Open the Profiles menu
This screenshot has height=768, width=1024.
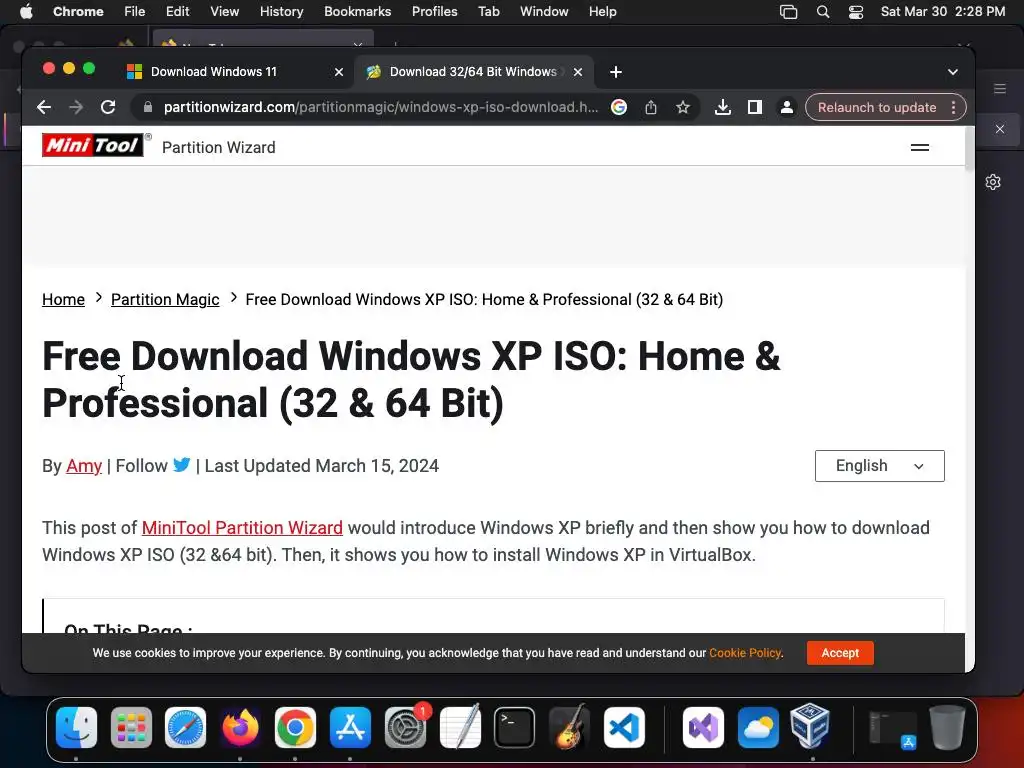tap(434, 12)
